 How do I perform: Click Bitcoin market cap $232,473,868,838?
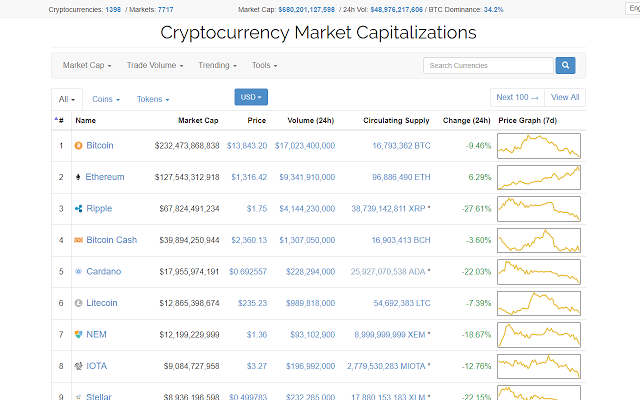(x=187, y=146)
